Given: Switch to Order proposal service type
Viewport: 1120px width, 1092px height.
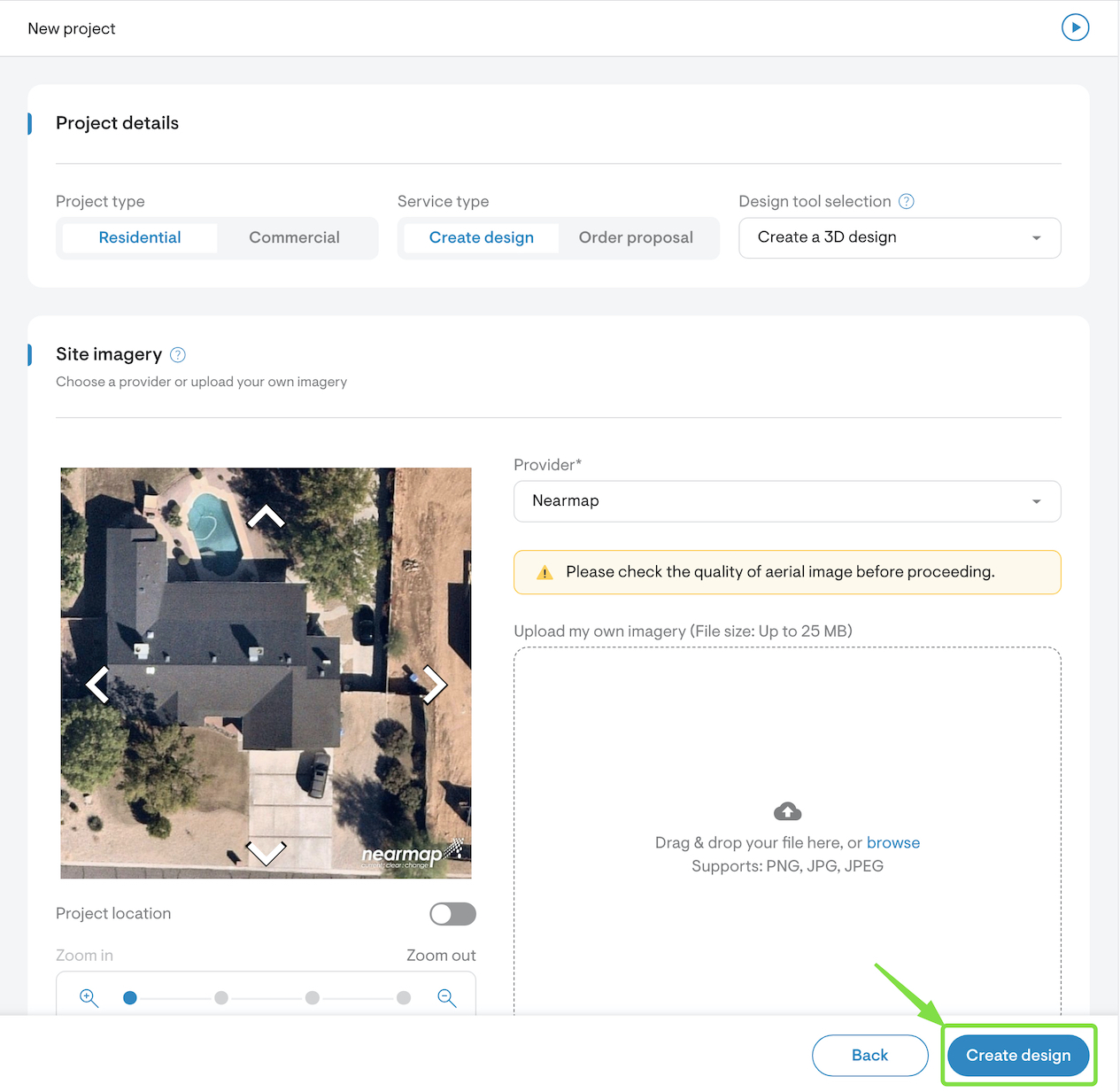Looking at the screenshot, I should pyautogui.click(x=636, y=237).
